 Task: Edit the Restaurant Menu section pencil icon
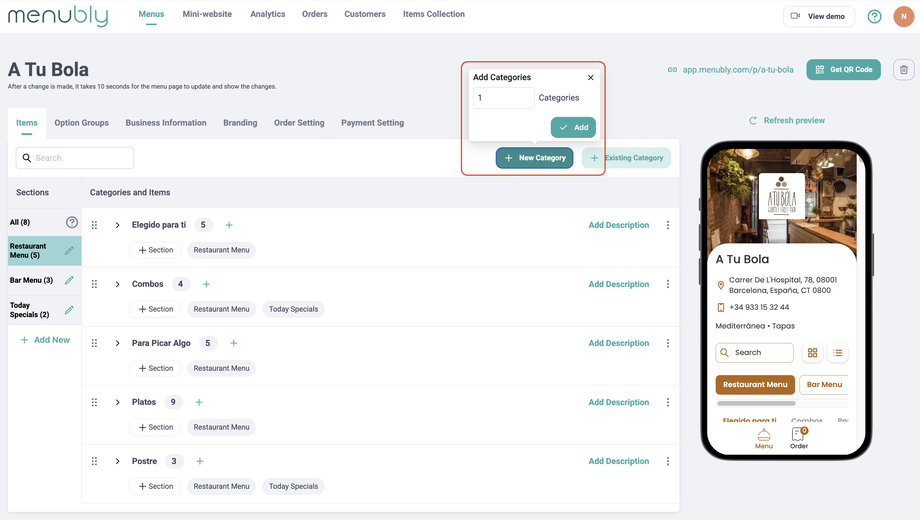[x=69, y=251]
